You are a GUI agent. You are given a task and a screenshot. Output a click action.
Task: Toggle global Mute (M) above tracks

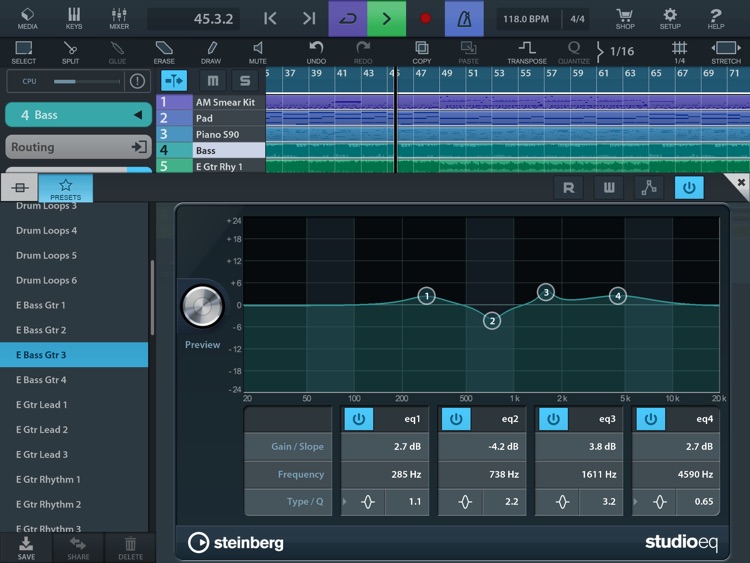pos(213,80)
